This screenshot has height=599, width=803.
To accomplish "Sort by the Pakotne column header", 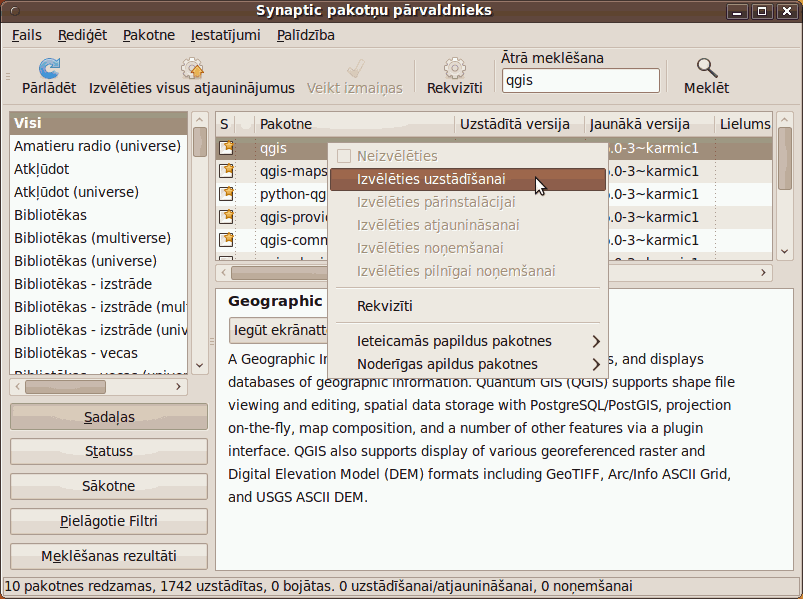I will (x=354, y=124).
